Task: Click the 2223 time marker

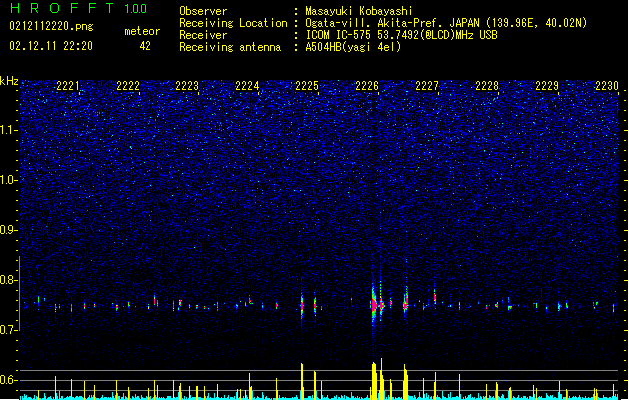Action: 187,85
